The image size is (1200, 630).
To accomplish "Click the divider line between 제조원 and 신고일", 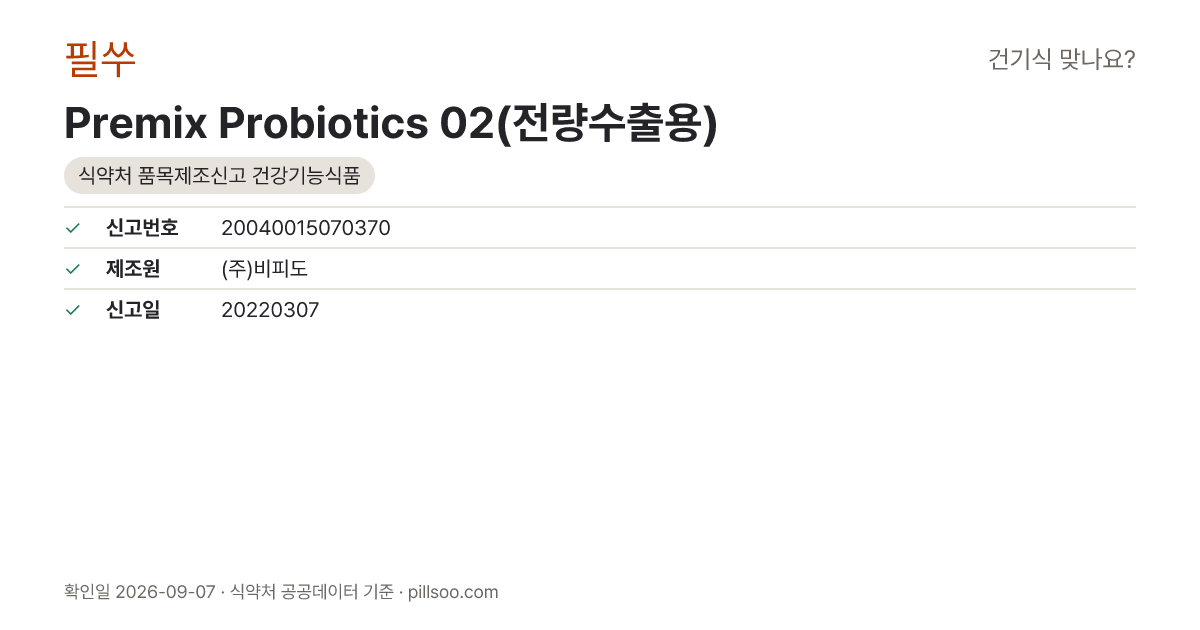I will [x=600, y=289].
